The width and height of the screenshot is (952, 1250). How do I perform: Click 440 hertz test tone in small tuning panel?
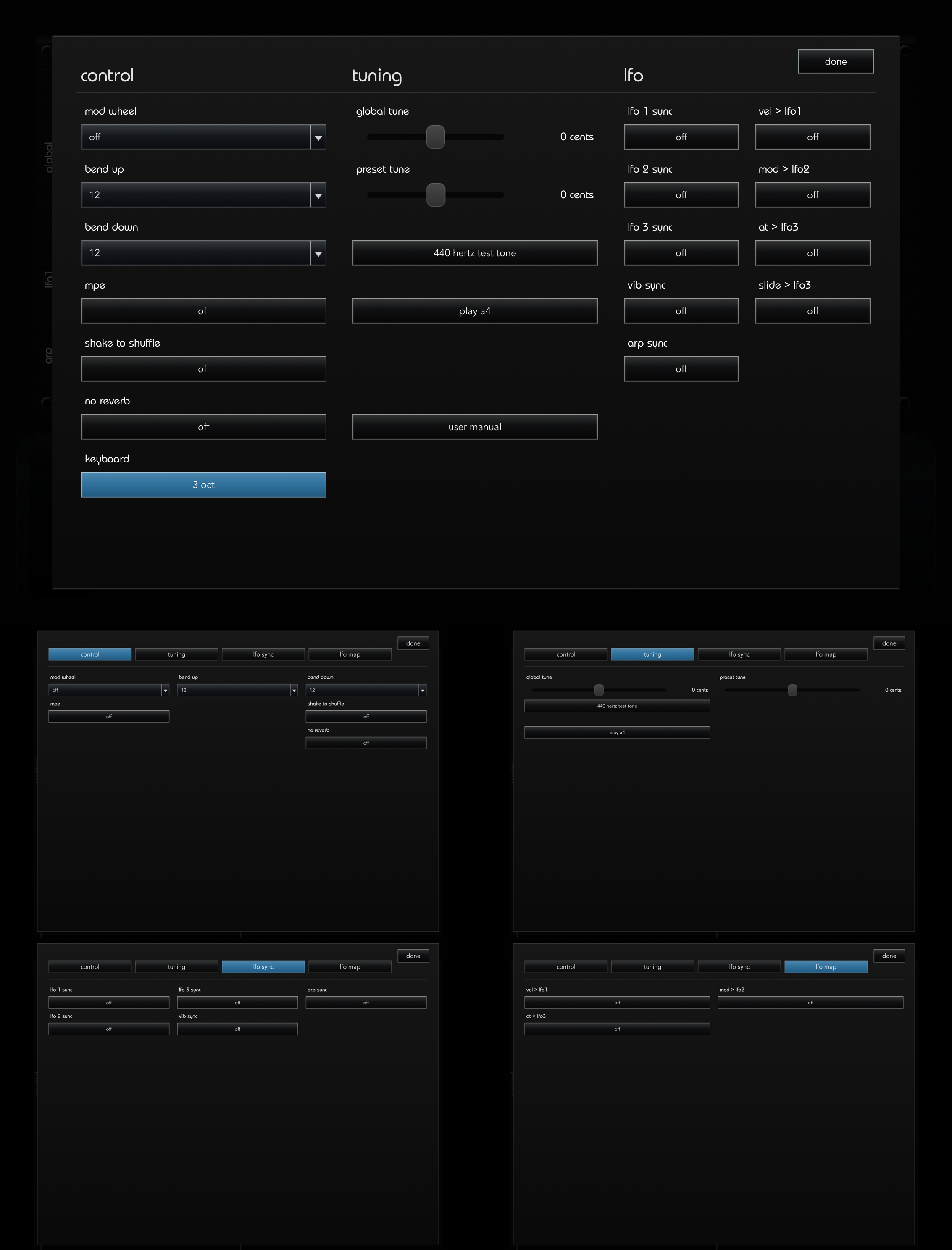(x=617, y=706)
